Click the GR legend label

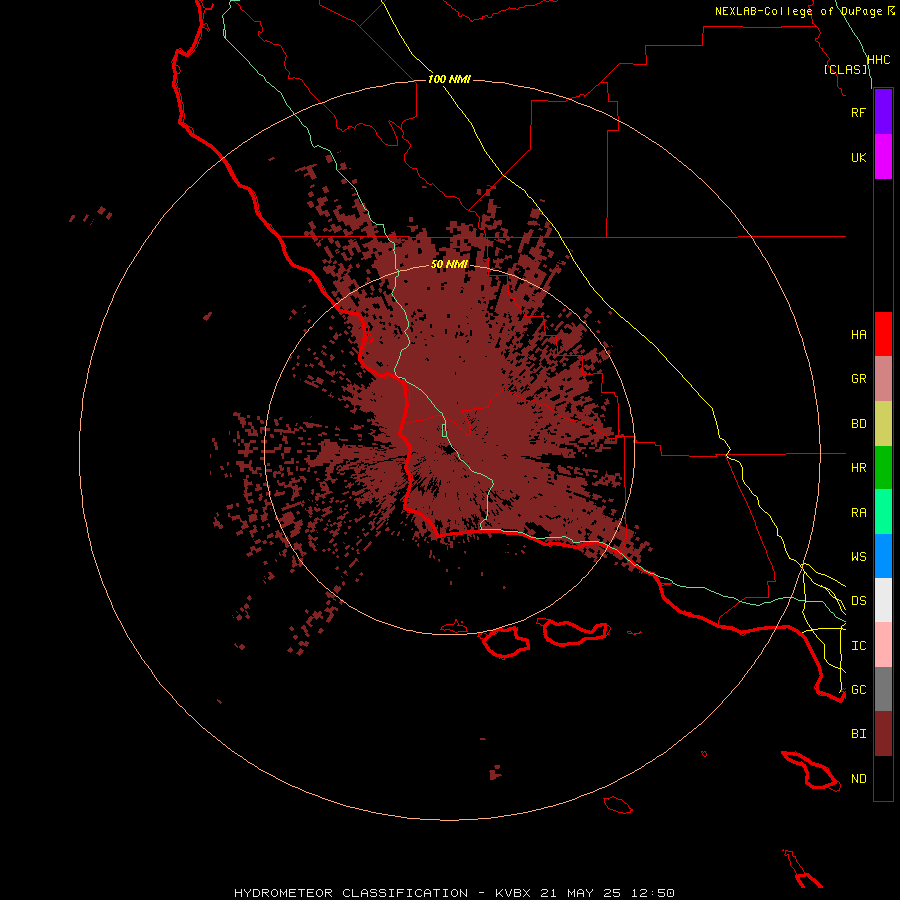point(858,379)
